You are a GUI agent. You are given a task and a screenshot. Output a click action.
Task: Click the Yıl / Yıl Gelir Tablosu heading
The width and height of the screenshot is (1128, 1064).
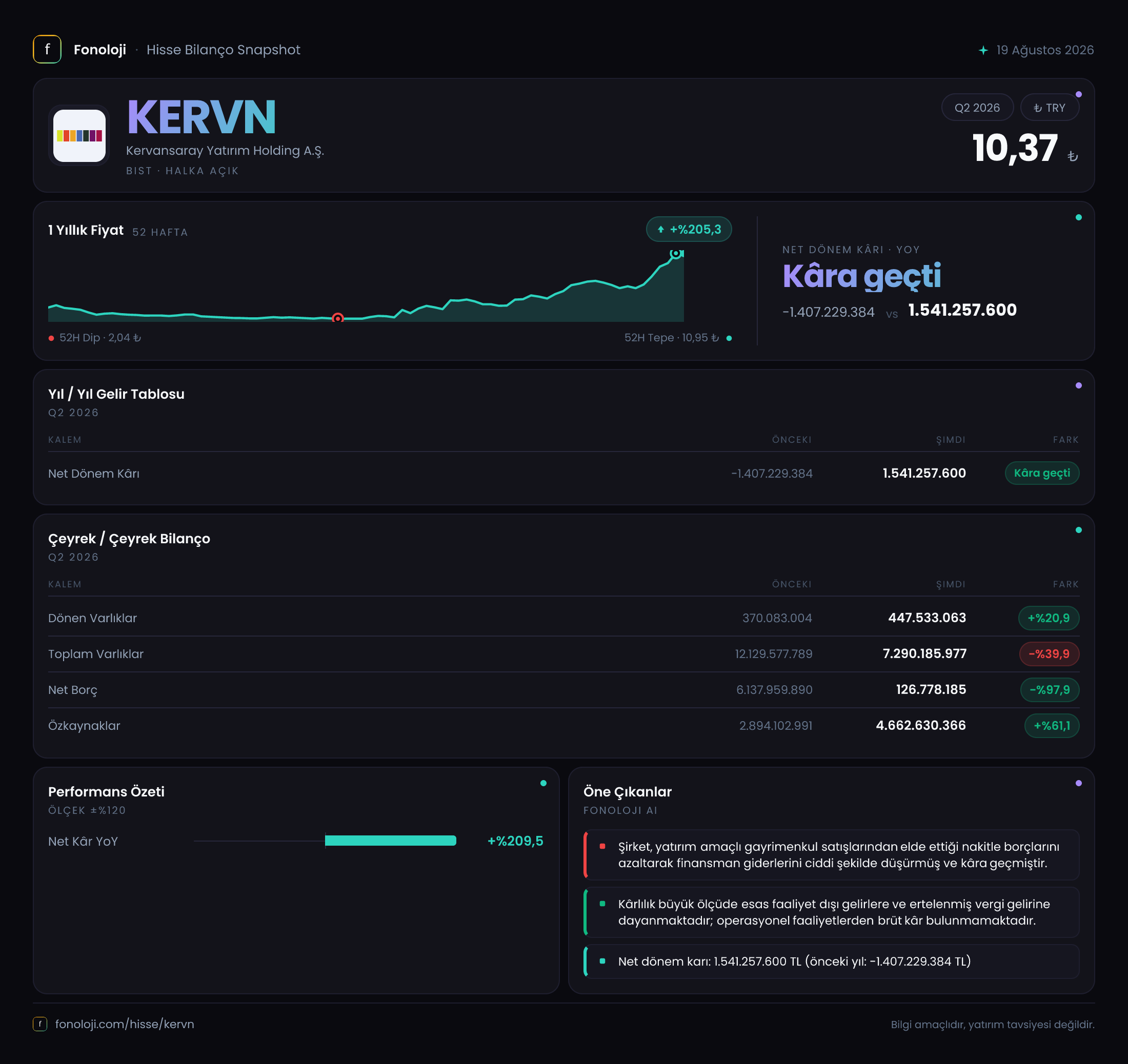point(116,394)
